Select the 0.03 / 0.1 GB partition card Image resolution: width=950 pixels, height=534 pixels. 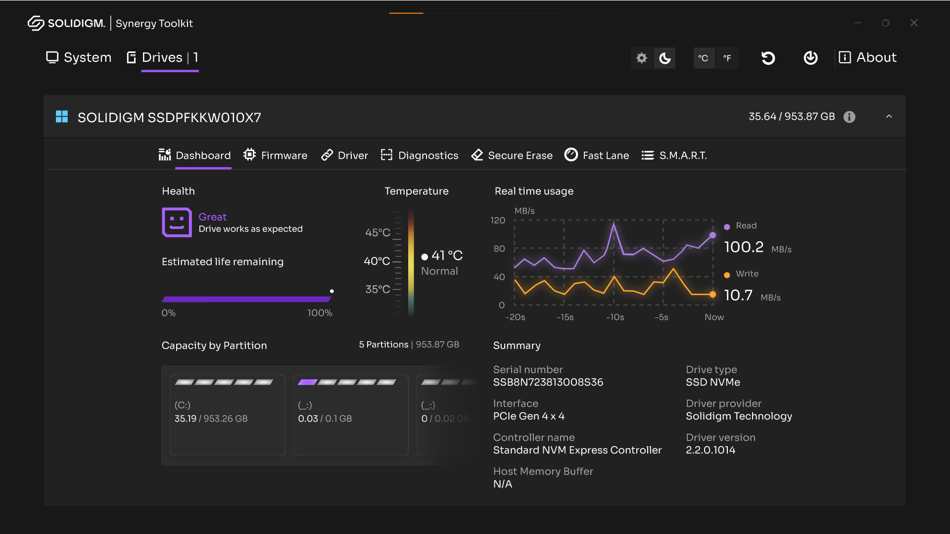coord(350,415)
